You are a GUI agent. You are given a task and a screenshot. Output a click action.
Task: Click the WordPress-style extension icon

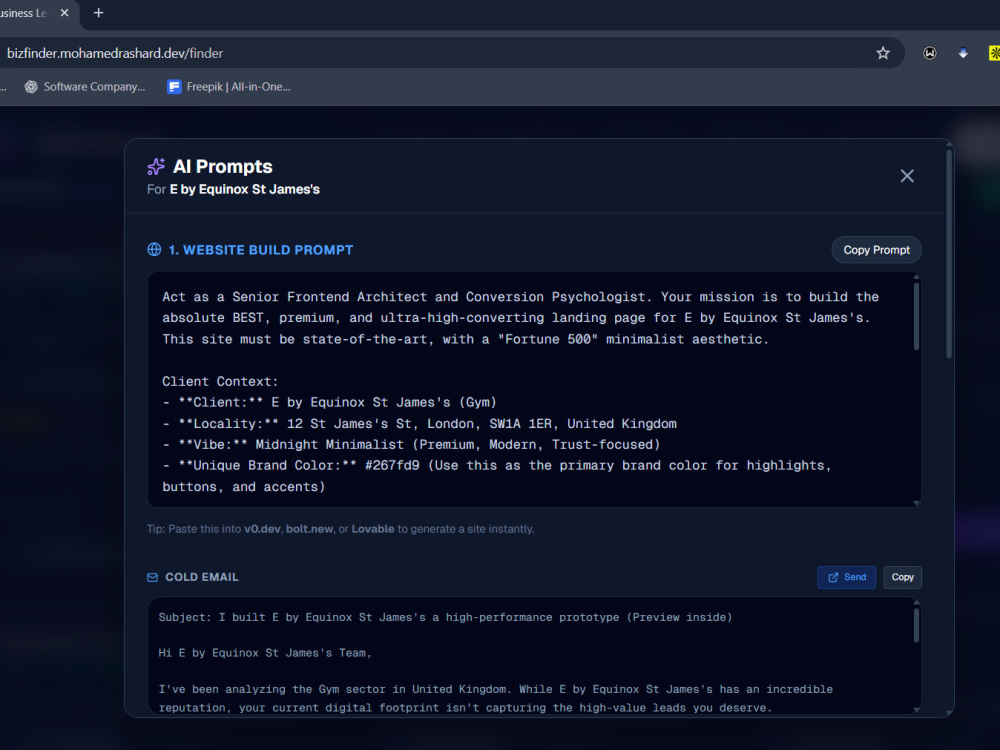[930, 53]
